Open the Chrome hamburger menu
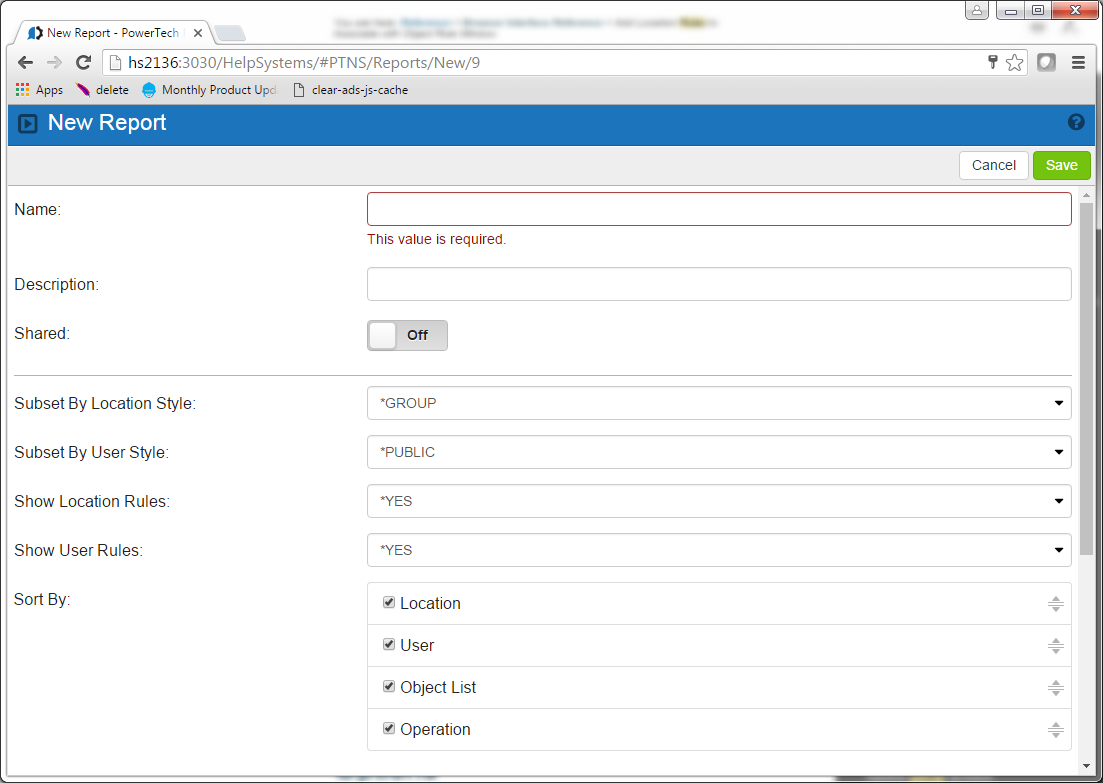Viewport: 1103px width, 783px height. pos(1078,63)
